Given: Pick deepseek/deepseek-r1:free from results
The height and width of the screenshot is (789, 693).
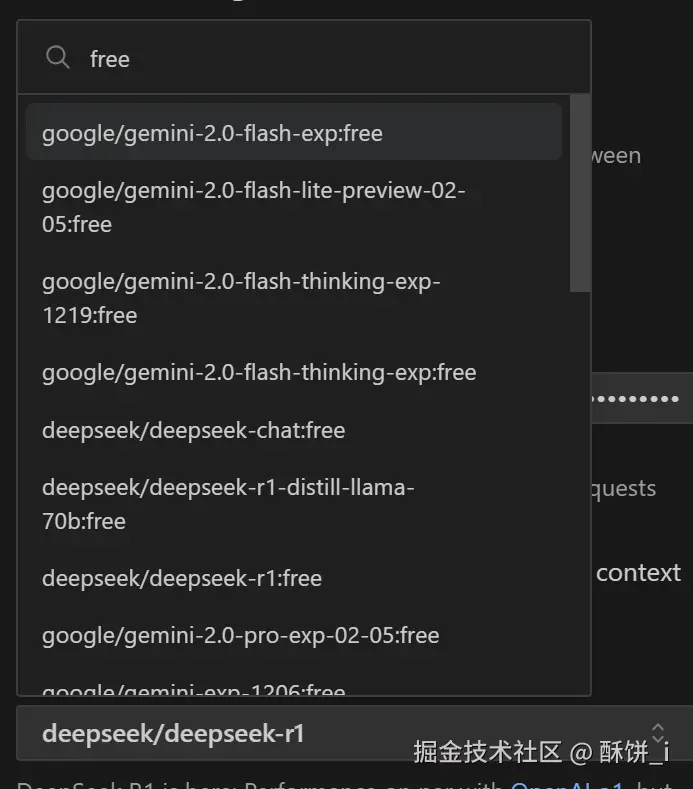Looking at the screenshot, I should [182, 578].
